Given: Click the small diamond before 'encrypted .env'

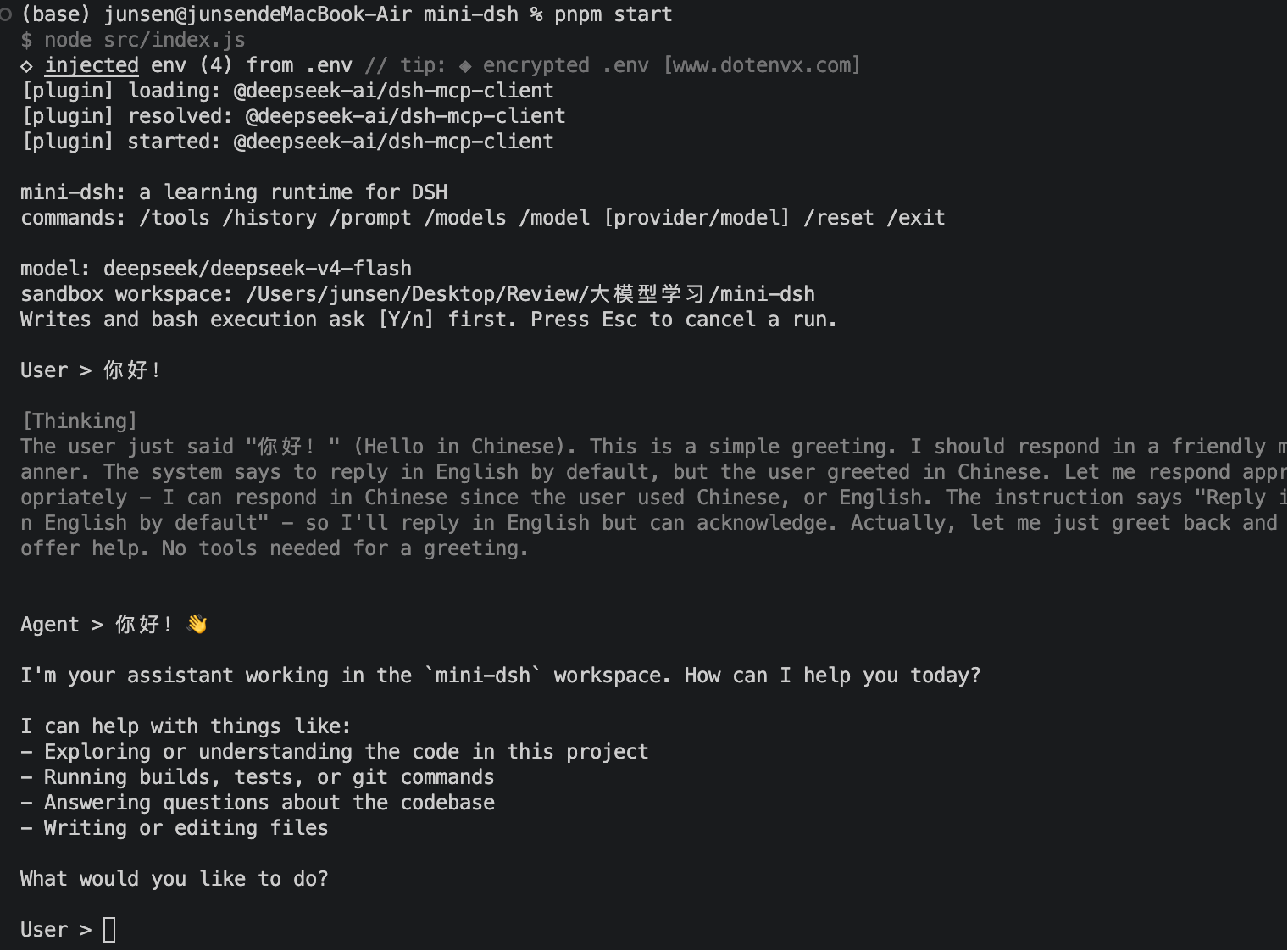Looking at the screenshot, I should 465,66.
